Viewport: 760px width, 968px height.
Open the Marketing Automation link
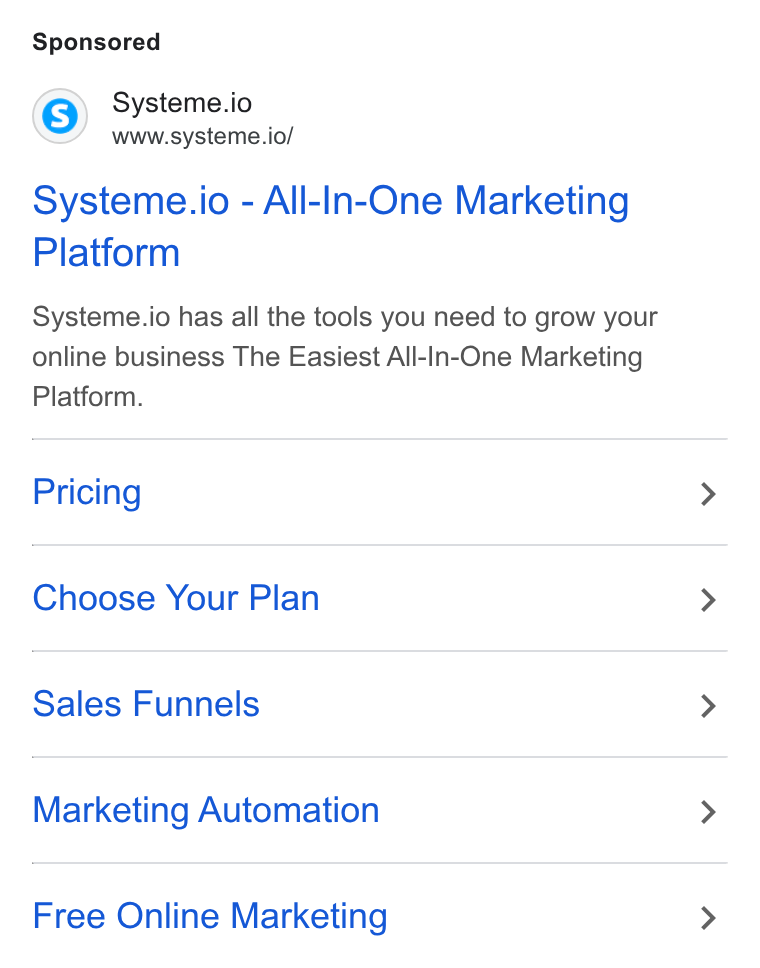206,810
